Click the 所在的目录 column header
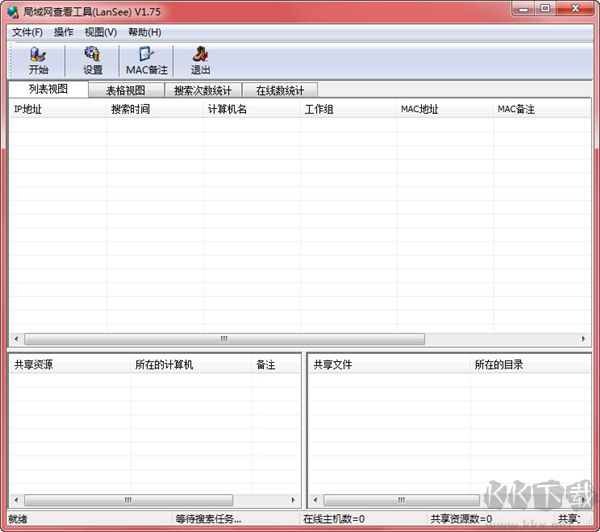Viewport: 600px width, 532px height. click(530, 365)
